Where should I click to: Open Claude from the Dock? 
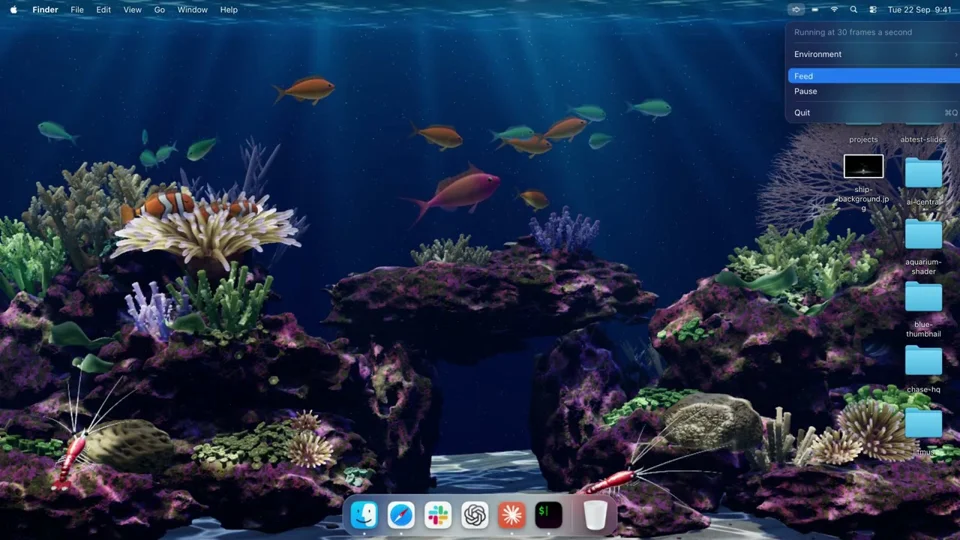pyautogui.click(x=512, y=515)
